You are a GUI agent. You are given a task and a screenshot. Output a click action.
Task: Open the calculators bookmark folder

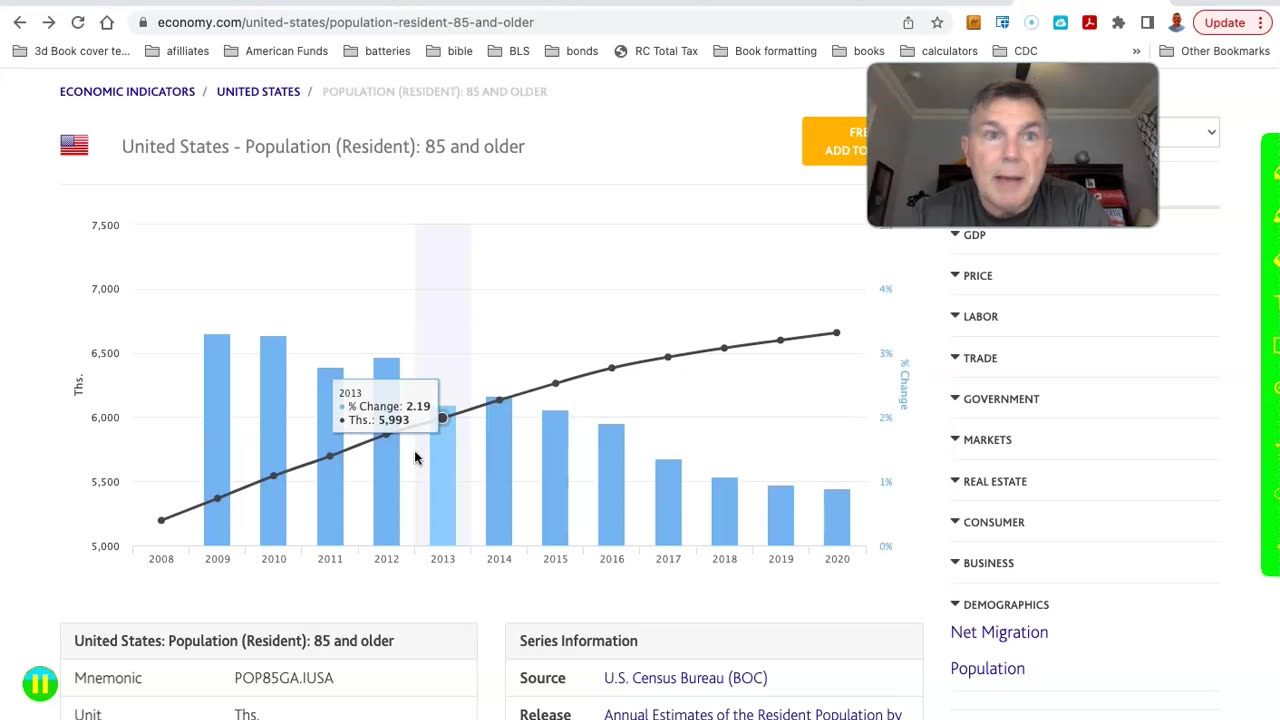[938, 51]
